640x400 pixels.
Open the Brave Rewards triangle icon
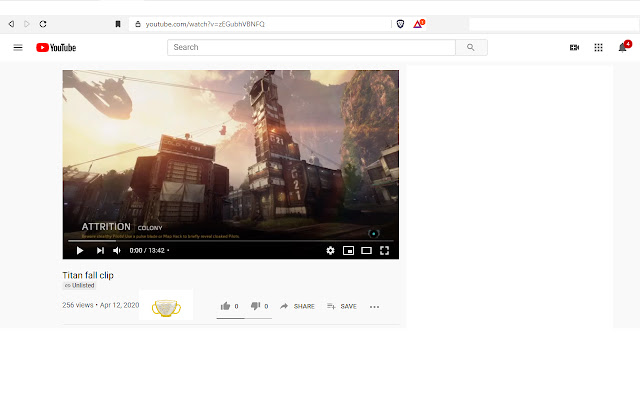point(418,24)
